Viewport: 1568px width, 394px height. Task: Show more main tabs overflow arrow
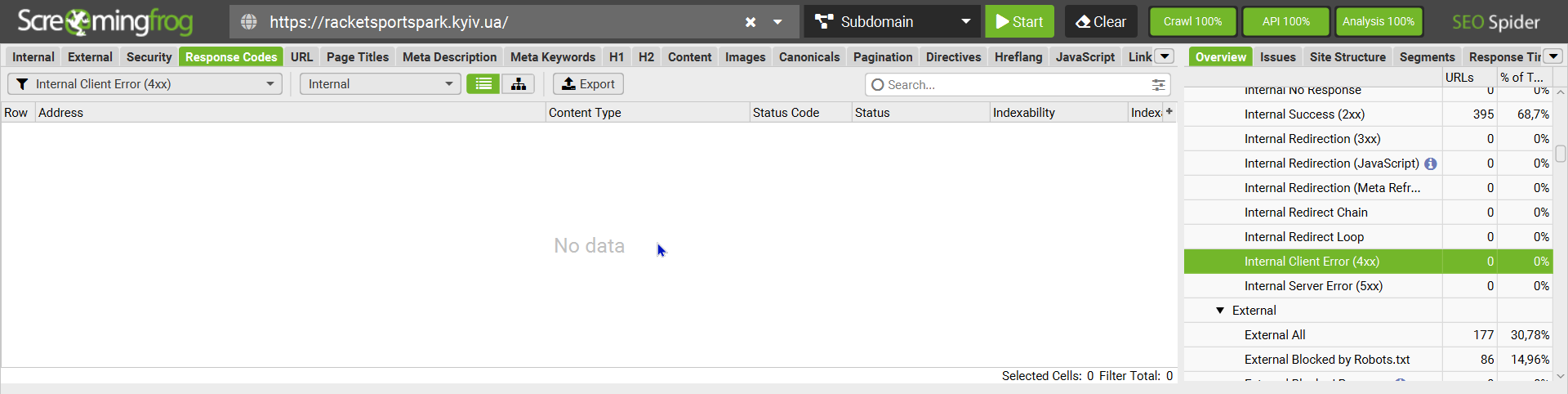(1165, 56)
